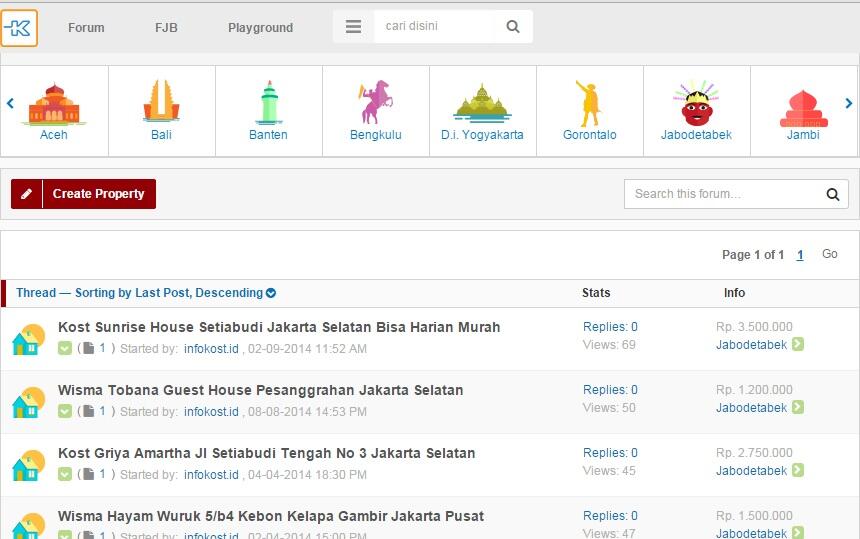The image size is (860, 539).
Task: Click green arrow next to Jabodetabek for Wisma Tobana
Action: pyautogui.click(x=798, y=407)
